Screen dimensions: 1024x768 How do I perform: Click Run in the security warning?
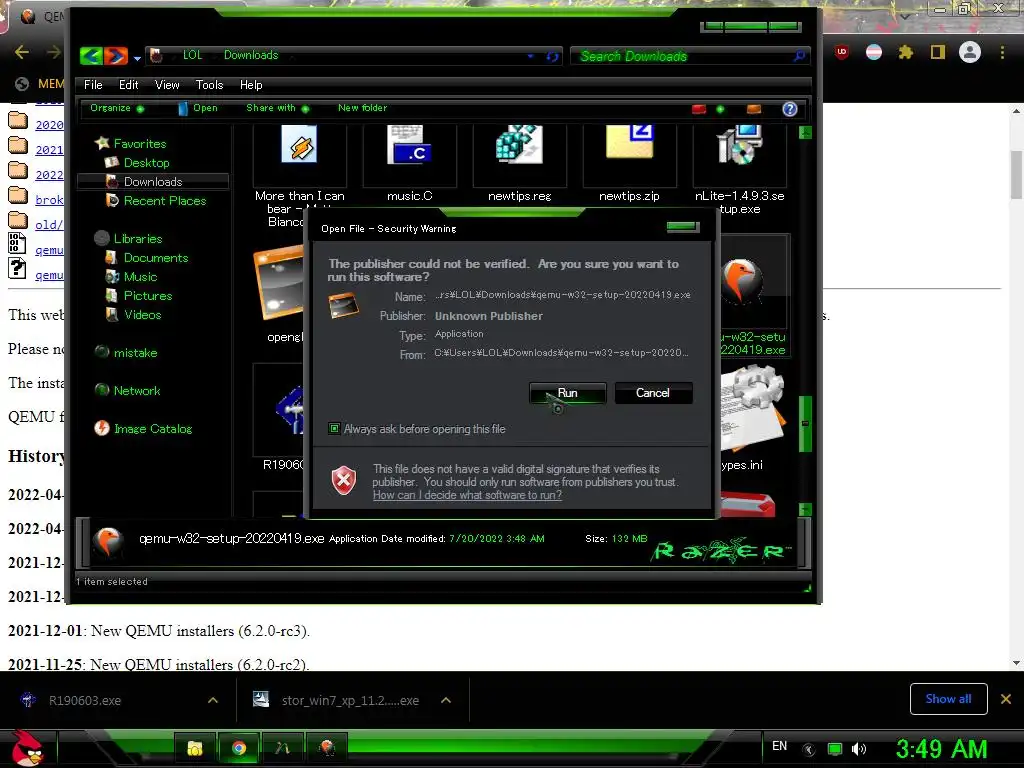[x=568, y=393]
